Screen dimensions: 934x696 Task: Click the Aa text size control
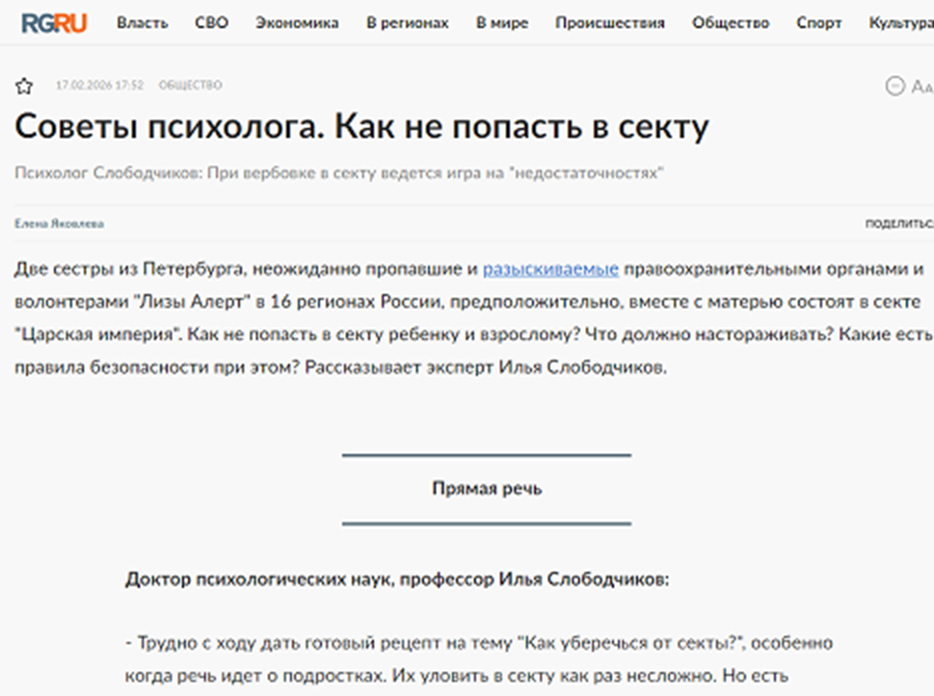(x=921, y=87)
